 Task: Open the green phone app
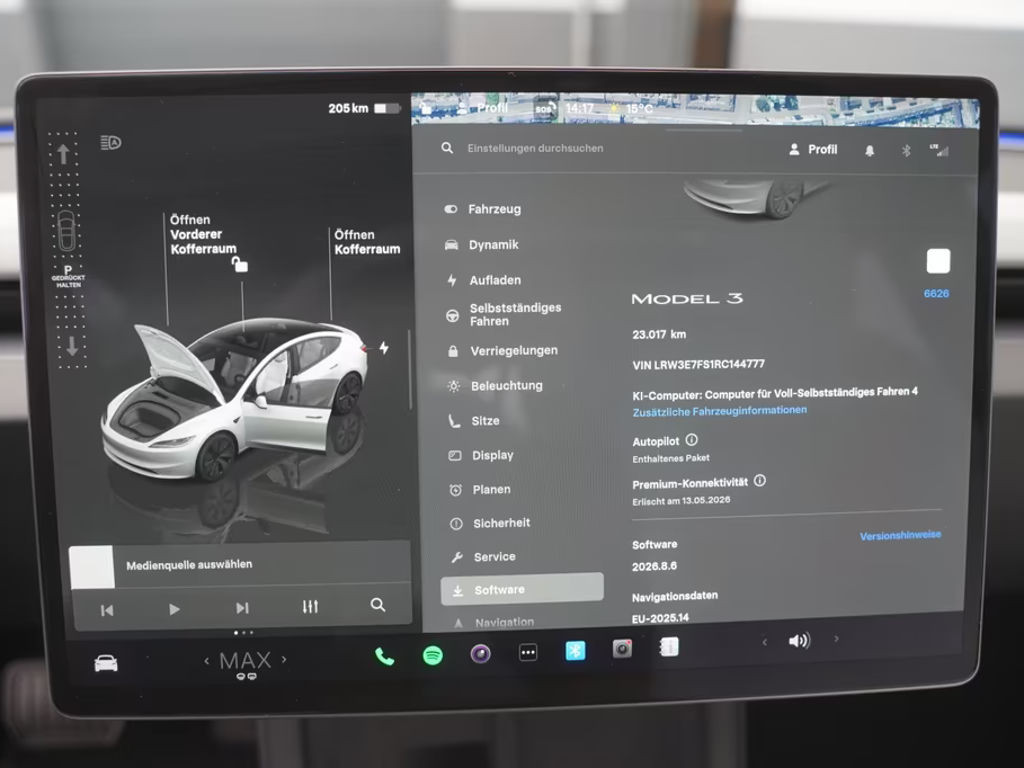[385, 656]
